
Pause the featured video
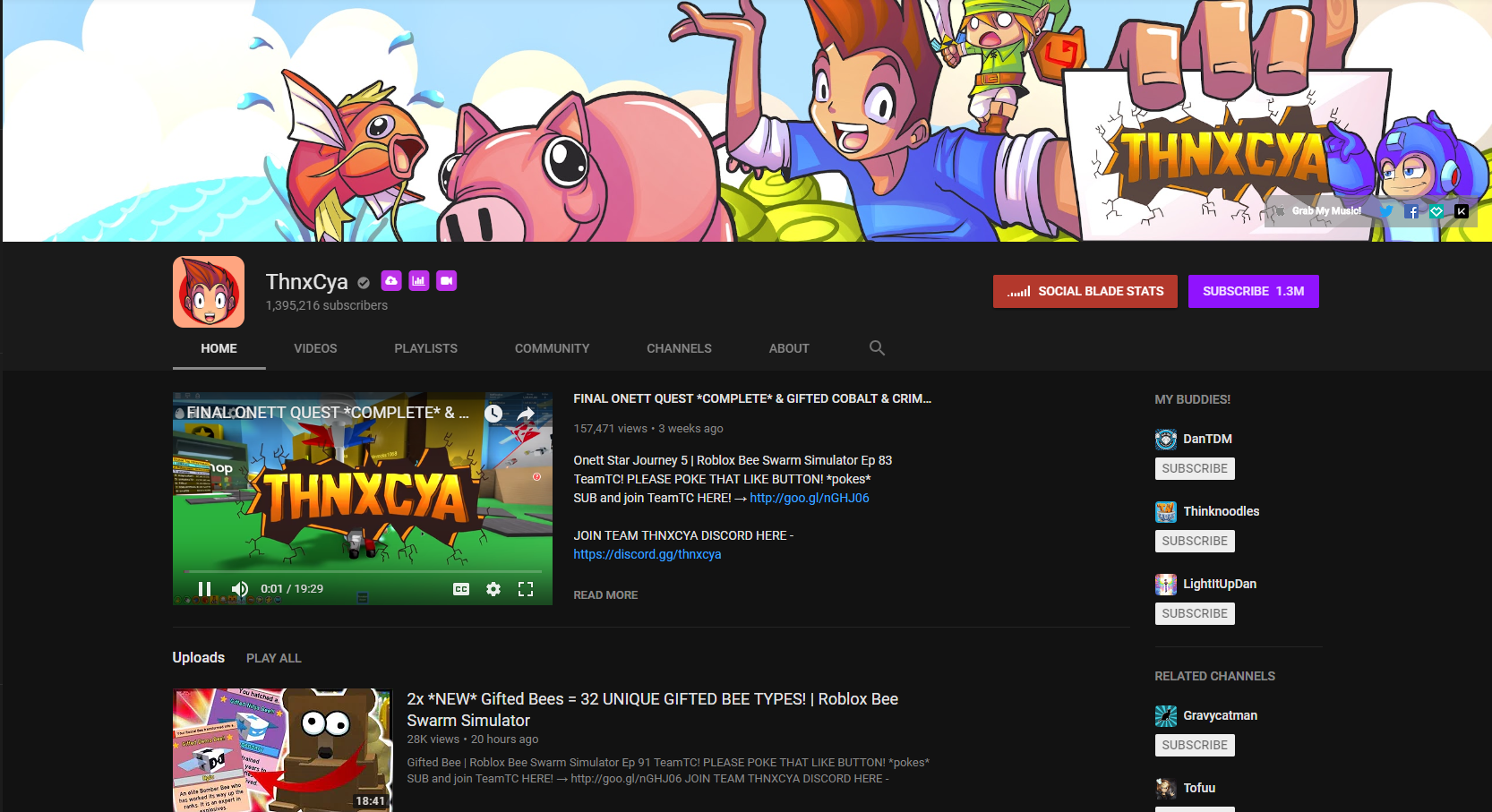click(205, 588)
